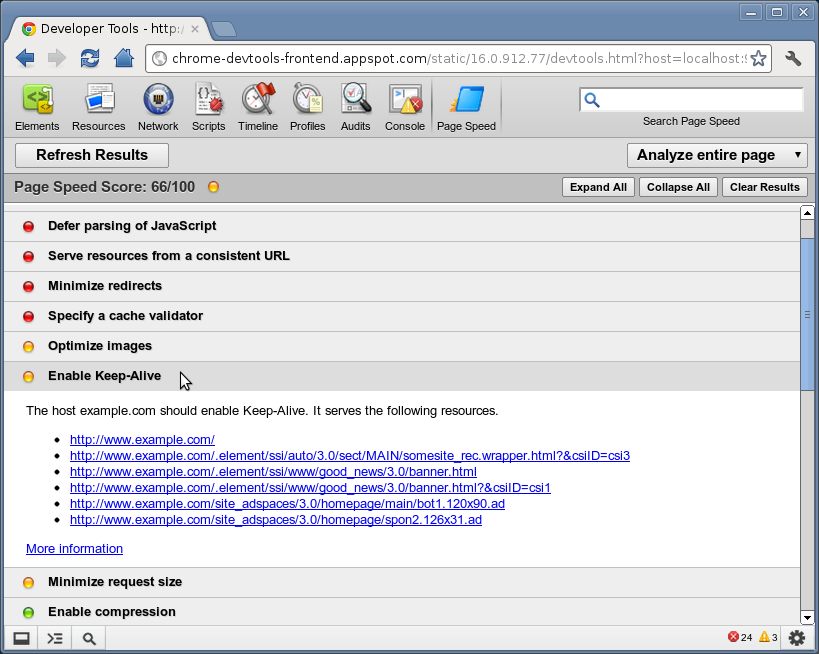
Task: Click the Refresh Results button
Action: click(x=92, y=155)
